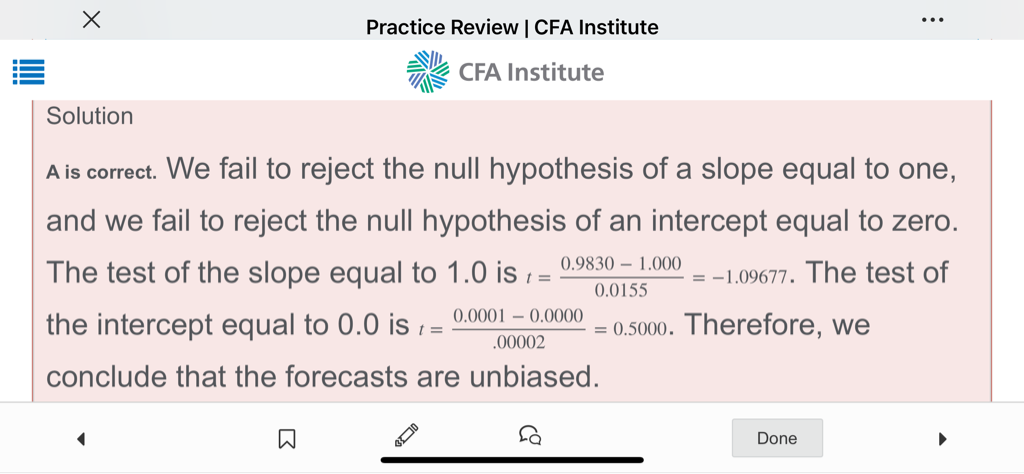1024x474 pixels.
Task: Select the bold 'A is correct.' text
Action: point(102,171)
